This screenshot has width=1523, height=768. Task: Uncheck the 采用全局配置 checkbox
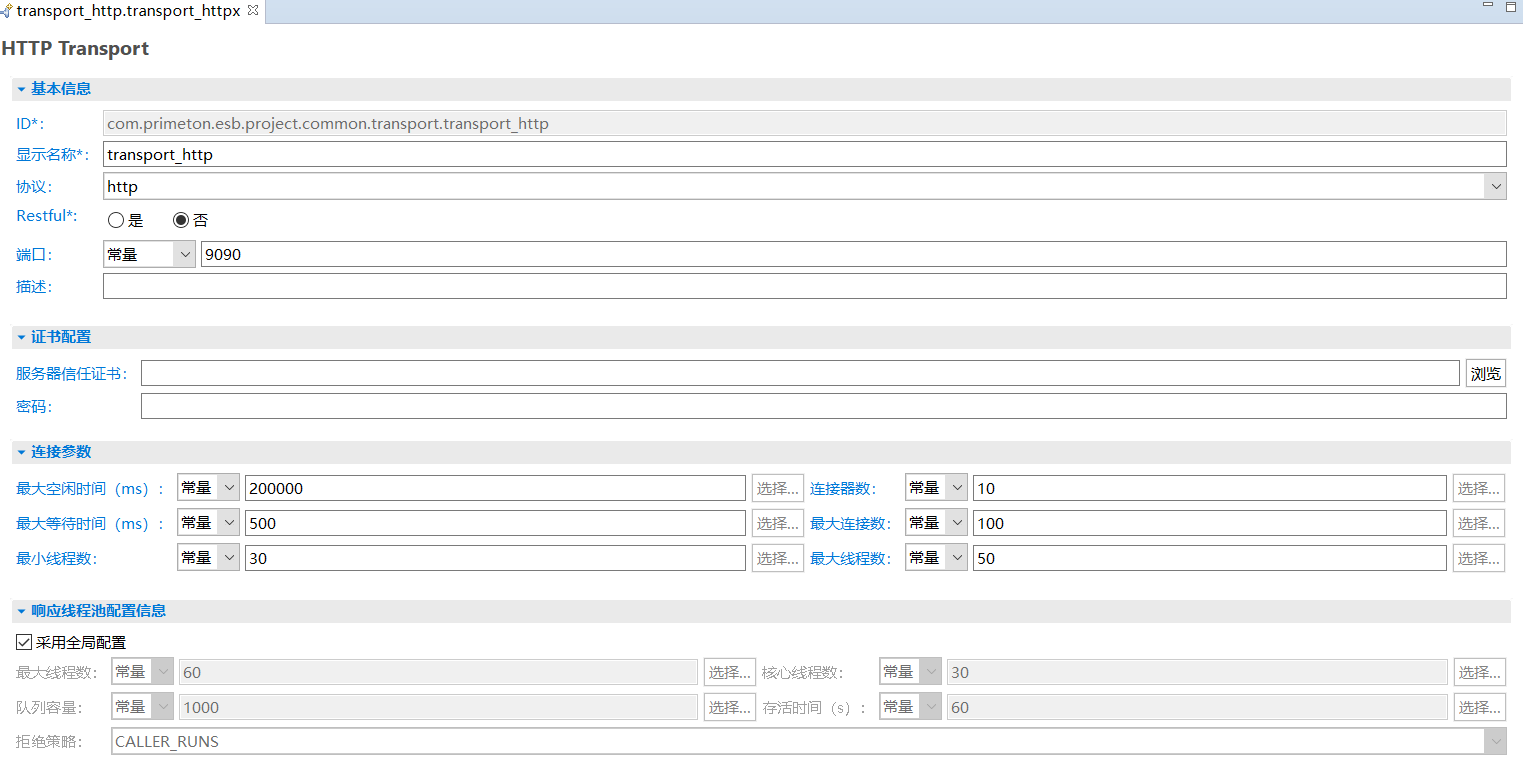[x=24, y=642]
